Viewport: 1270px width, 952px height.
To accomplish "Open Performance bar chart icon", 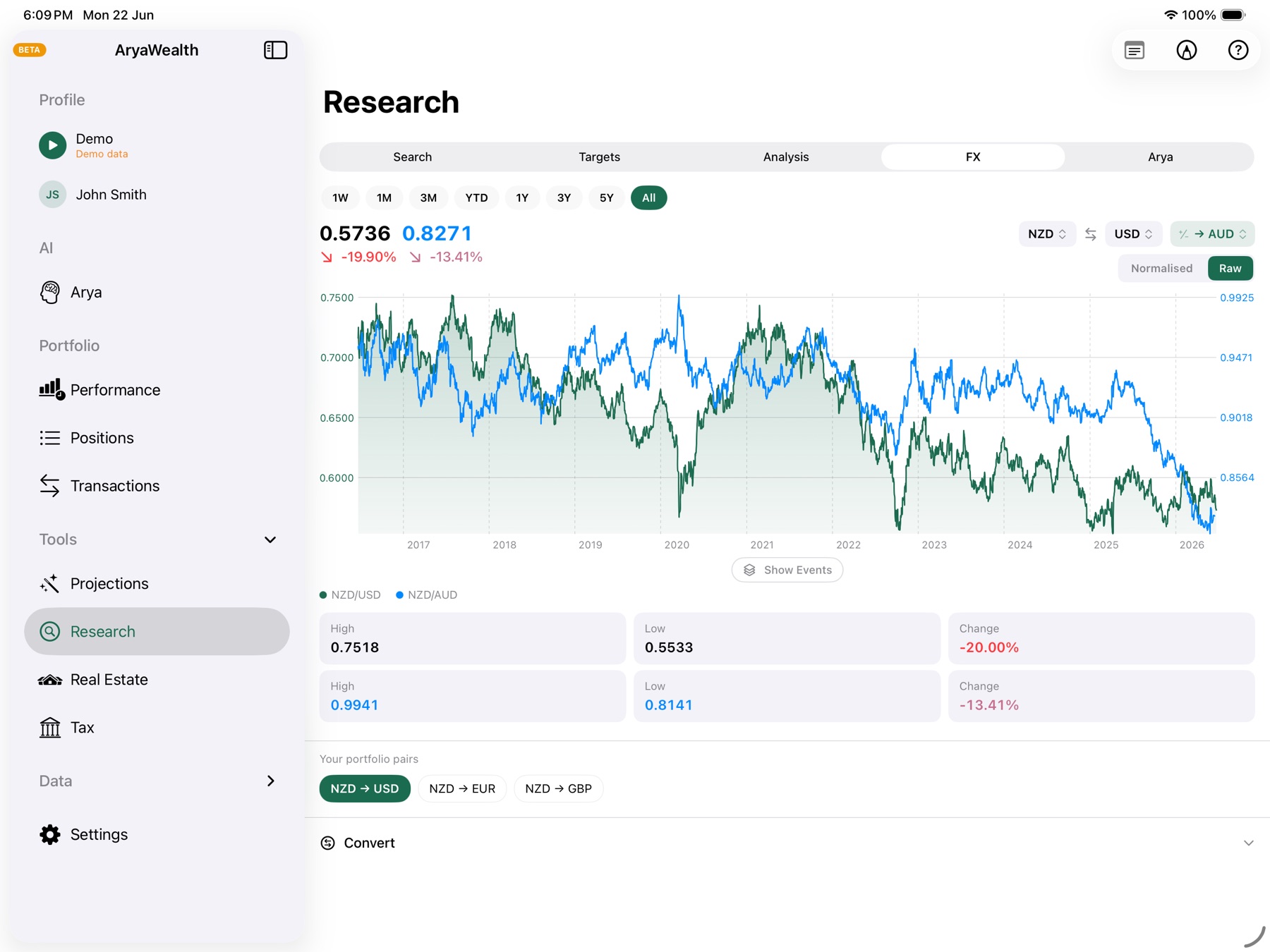I will (52, 389).
